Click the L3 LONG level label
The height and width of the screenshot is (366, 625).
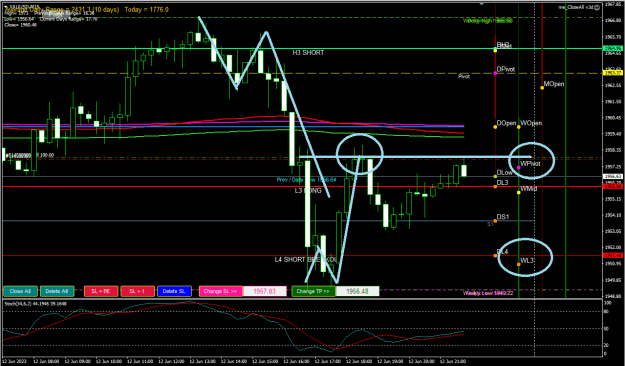point(308,191)
